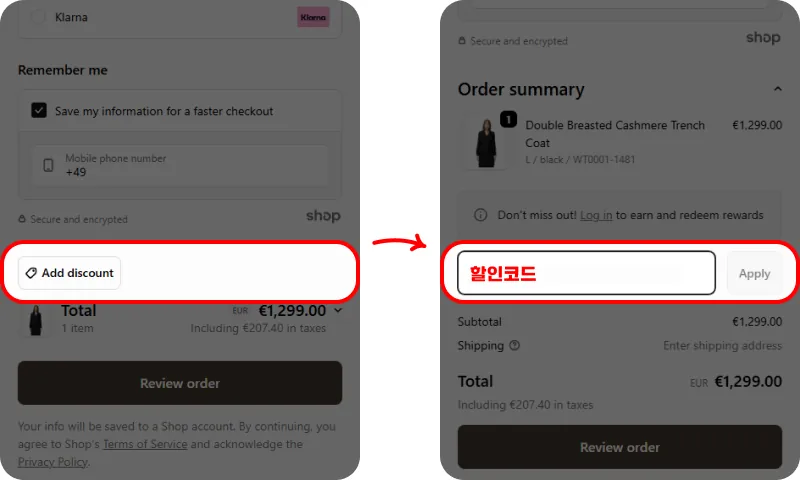800x480 pixels.
Task: Click the info icon beside "Don't miss out!"
Action: (481, 215)
